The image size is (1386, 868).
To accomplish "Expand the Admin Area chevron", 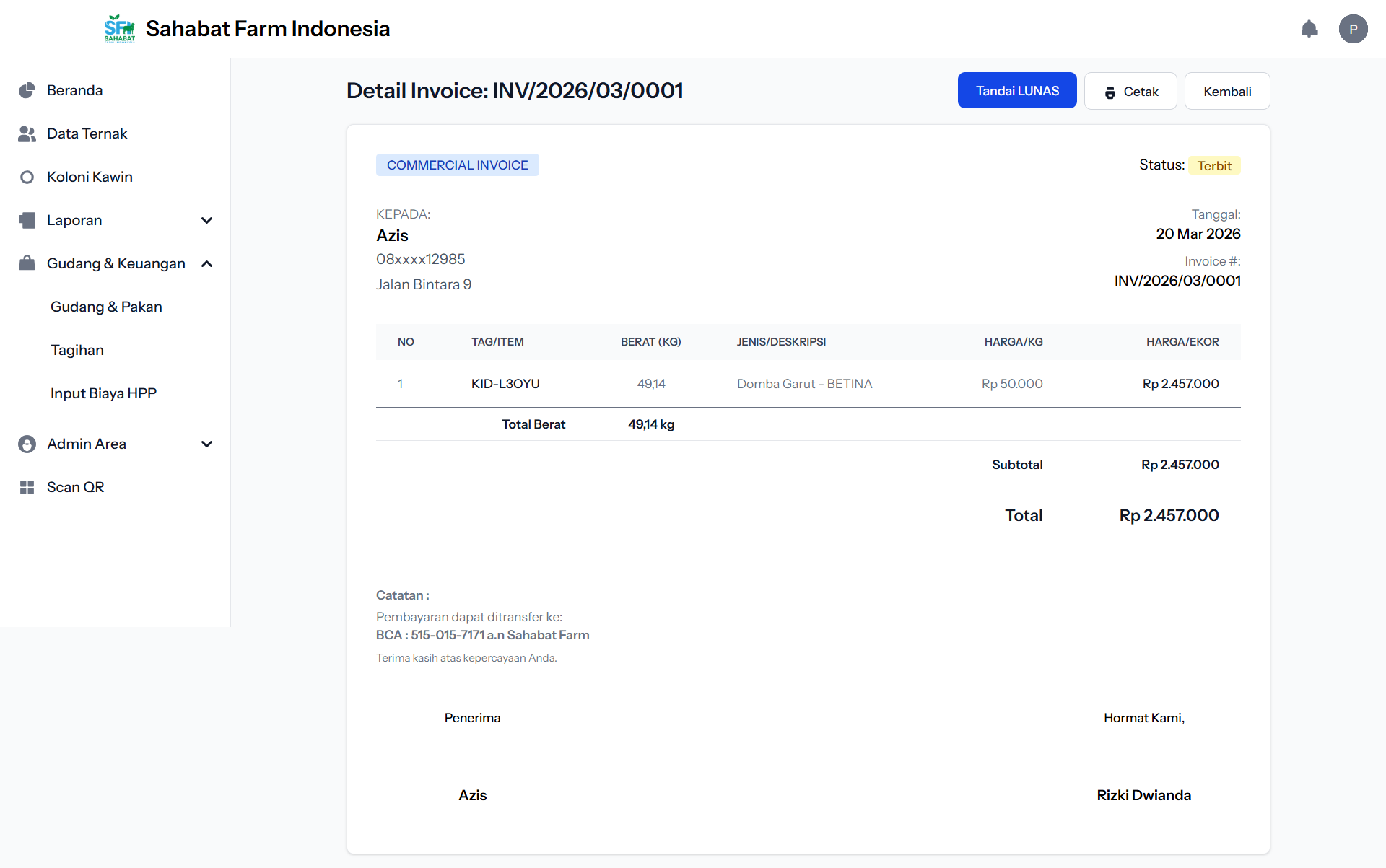I will [x=206, y=444].
